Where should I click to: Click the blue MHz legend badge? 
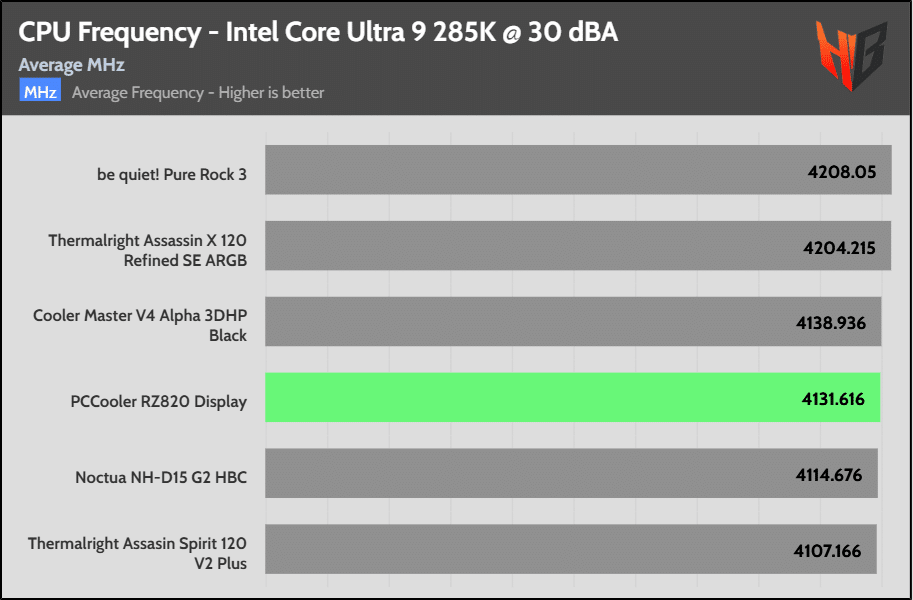pyautogui.click(x=40, y=92)
